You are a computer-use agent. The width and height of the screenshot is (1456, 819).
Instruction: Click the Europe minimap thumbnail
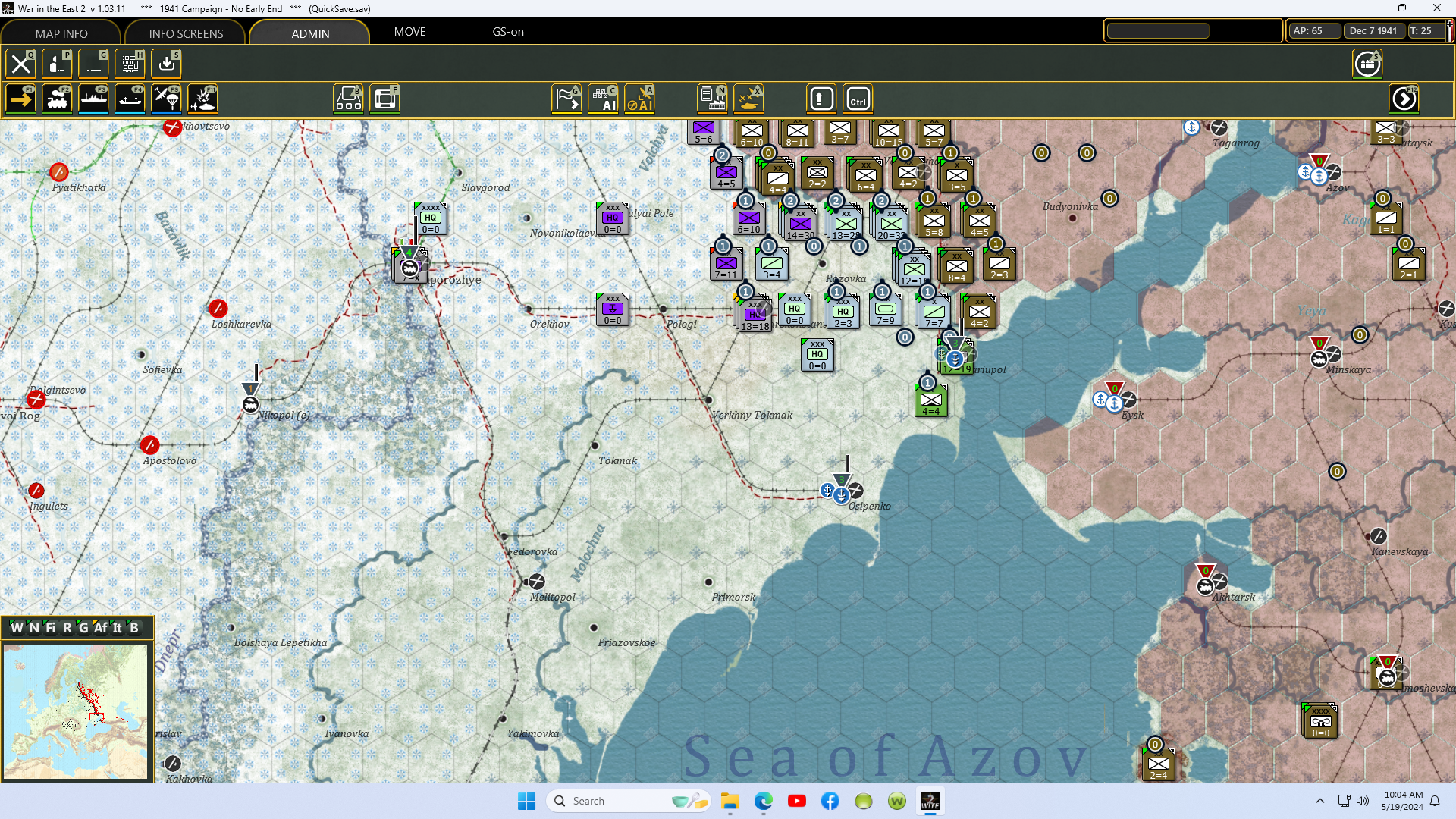pos(75,711)
